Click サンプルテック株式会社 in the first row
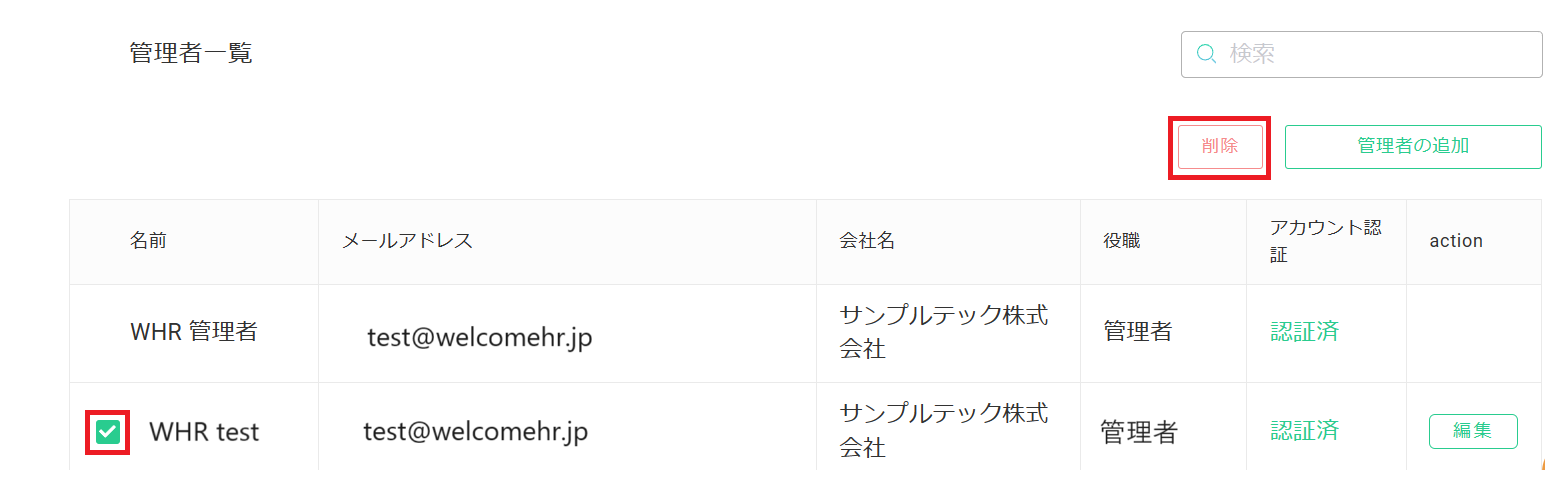Viewport: 1566px width, 498px height. [944, 332]
